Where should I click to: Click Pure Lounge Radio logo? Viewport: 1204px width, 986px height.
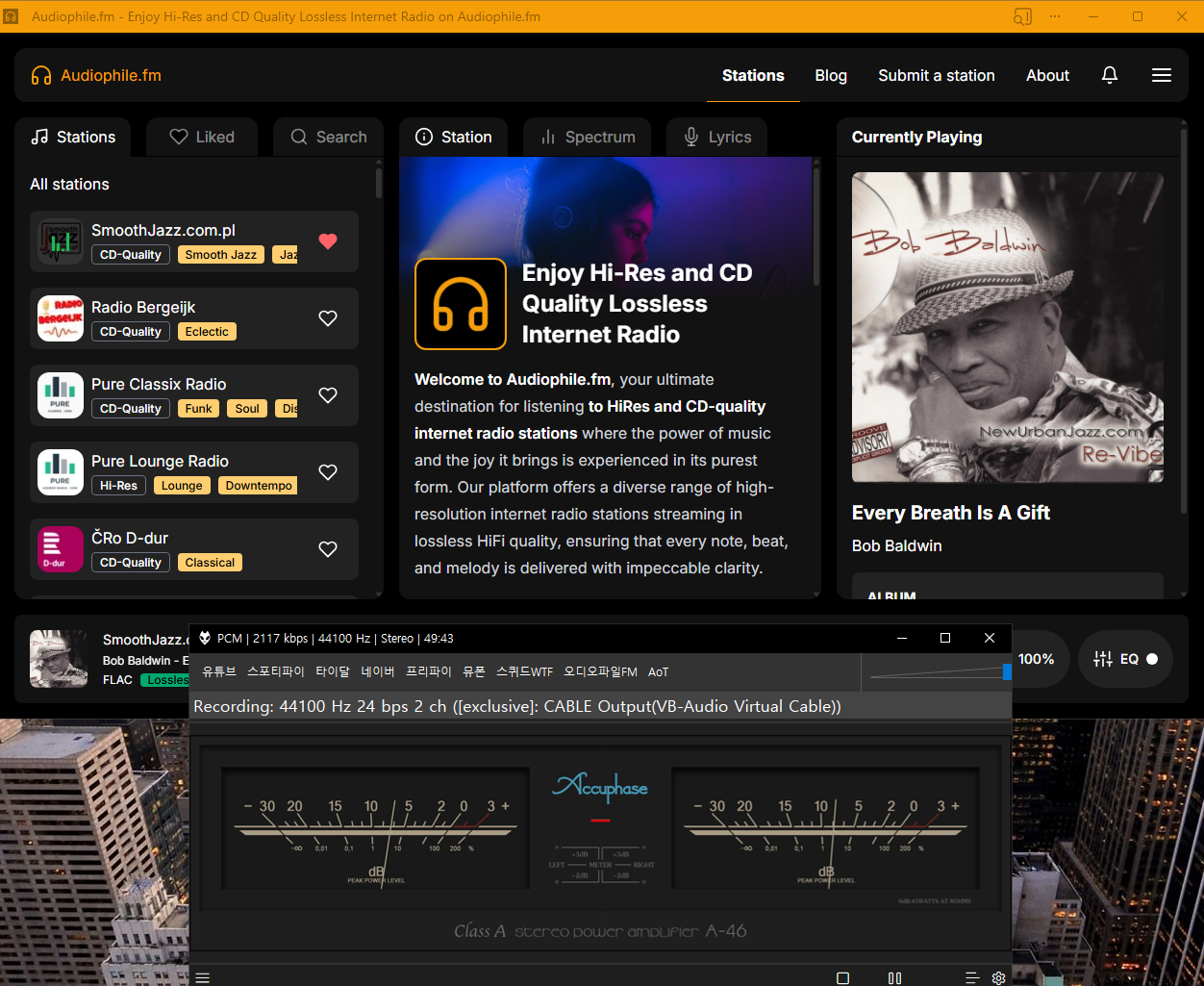(61, 472)
